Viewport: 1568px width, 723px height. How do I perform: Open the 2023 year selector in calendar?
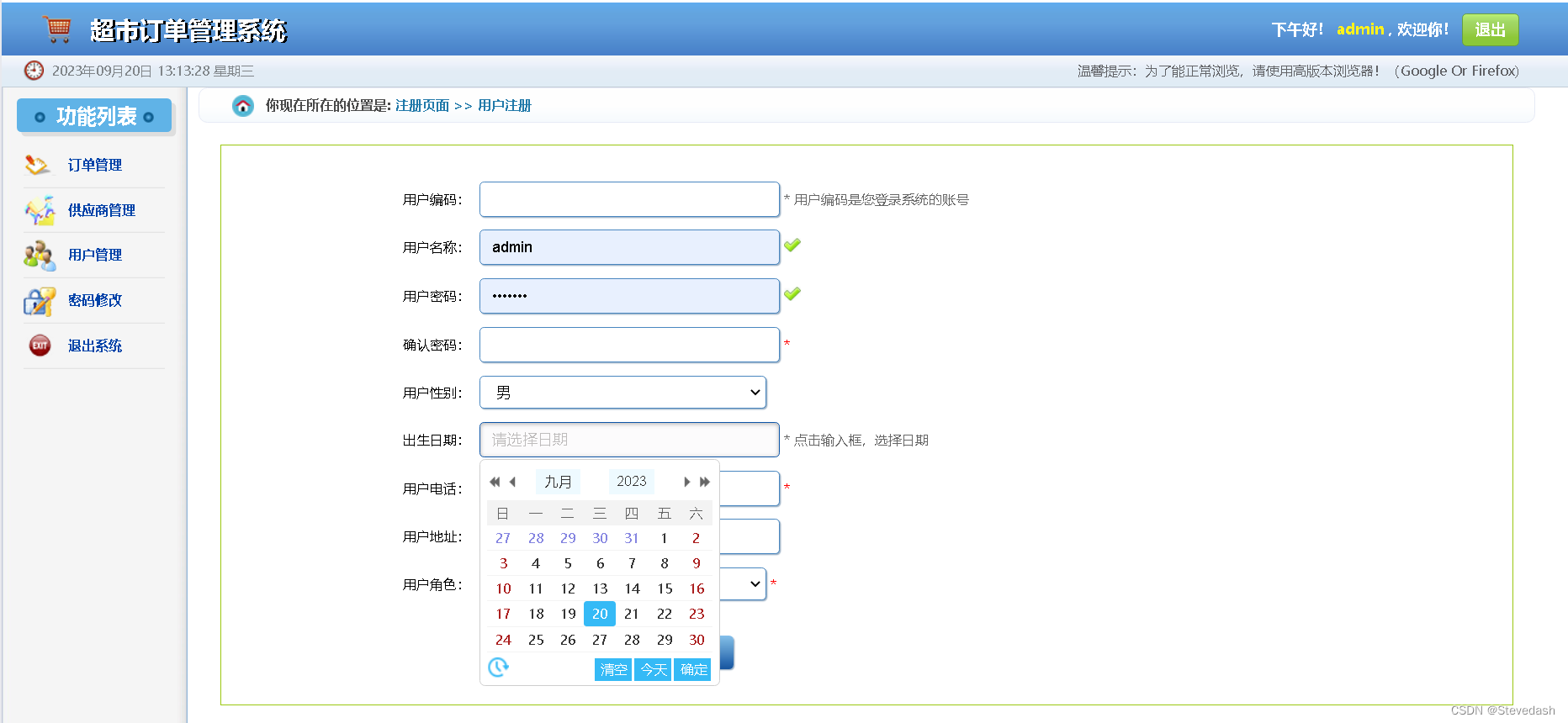(632, 482)
